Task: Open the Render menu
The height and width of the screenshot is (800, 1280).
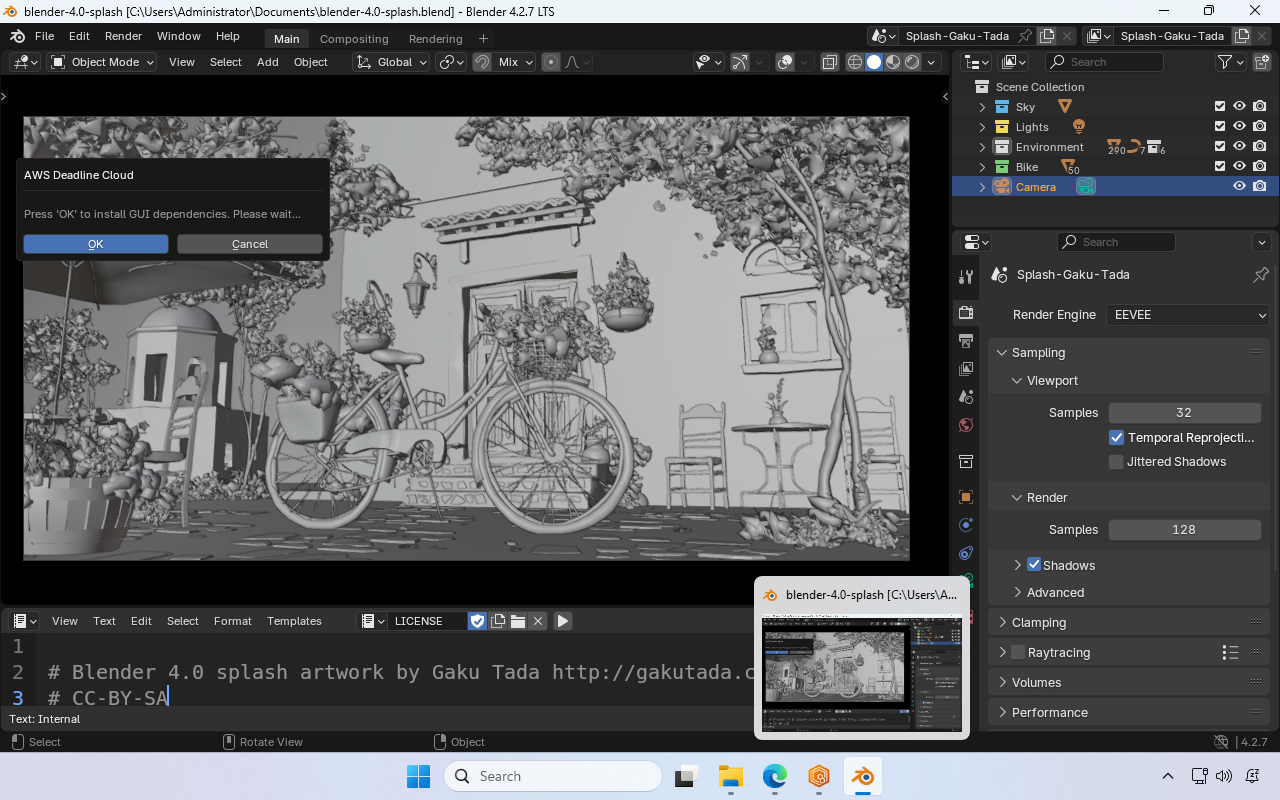Action: pos(123,35)
